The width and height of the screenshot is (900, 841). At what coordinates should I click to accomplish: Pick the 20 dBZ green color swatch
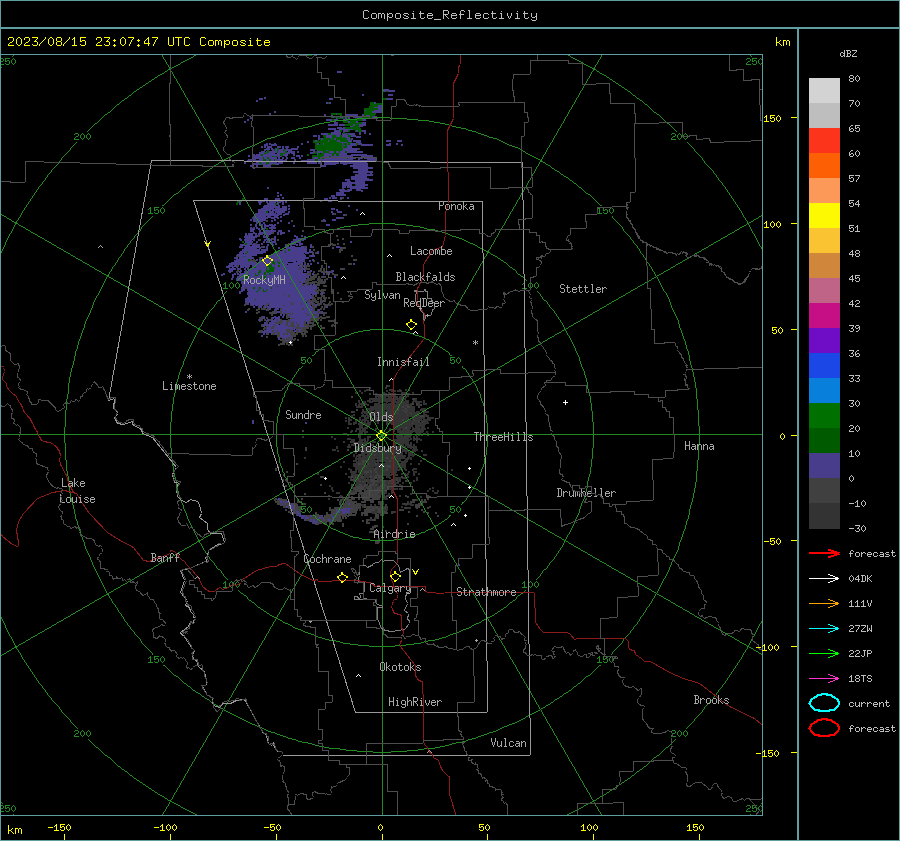pyautogui.click(x=824, y=441)
